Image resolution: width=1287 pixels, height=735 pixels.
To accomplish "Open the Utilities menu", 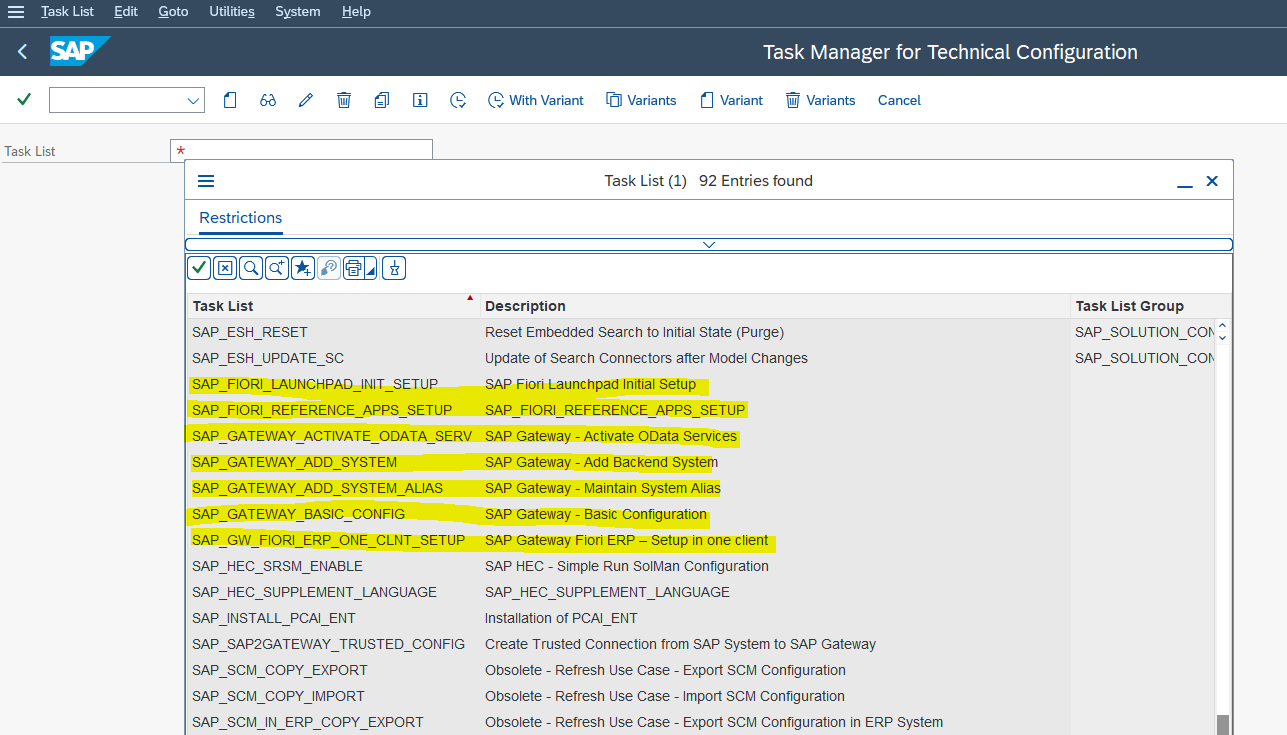I will (x=232, y=12).
